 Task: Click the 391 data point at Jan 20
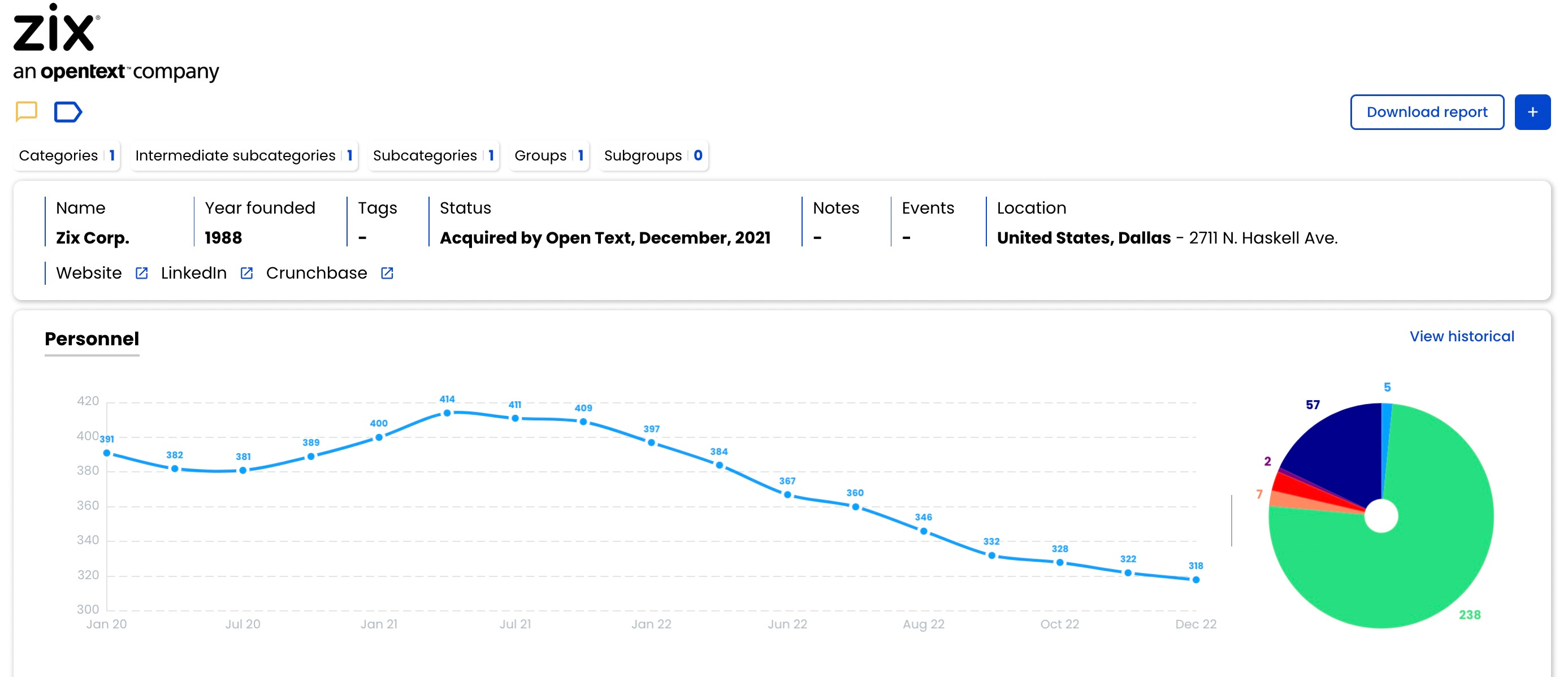click(x=107, y=453)
